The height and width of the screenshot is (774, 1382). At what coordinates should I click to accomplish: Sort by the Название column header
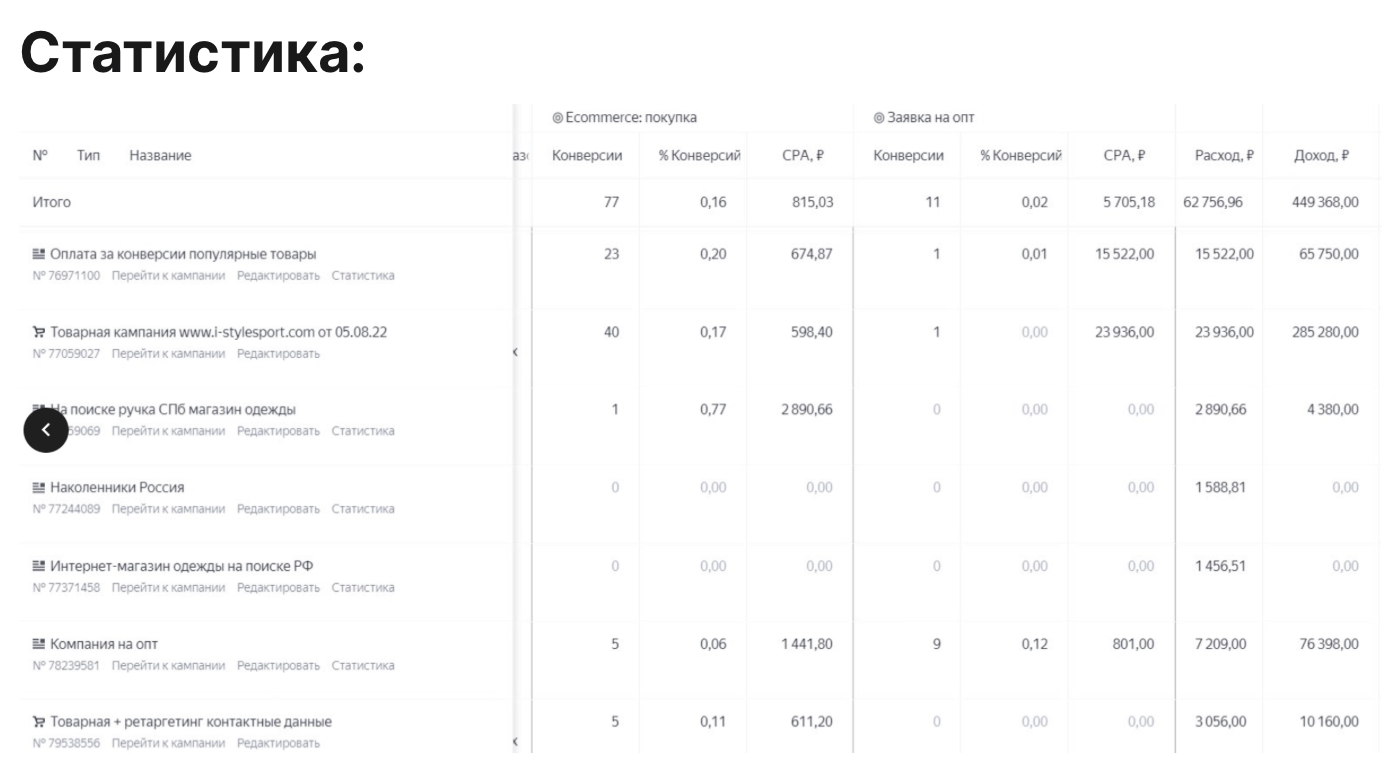[160, 156]
